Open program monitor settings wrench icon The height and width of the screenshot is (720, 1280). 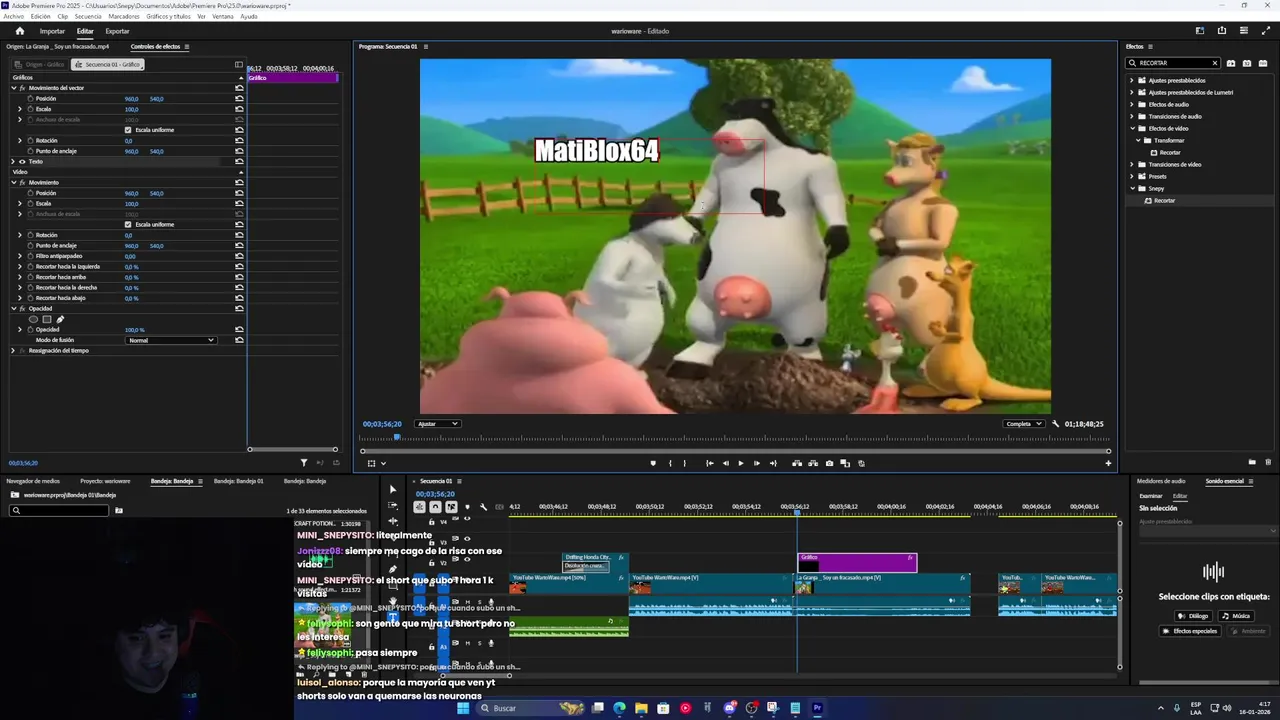click(x=1055, y=424)
